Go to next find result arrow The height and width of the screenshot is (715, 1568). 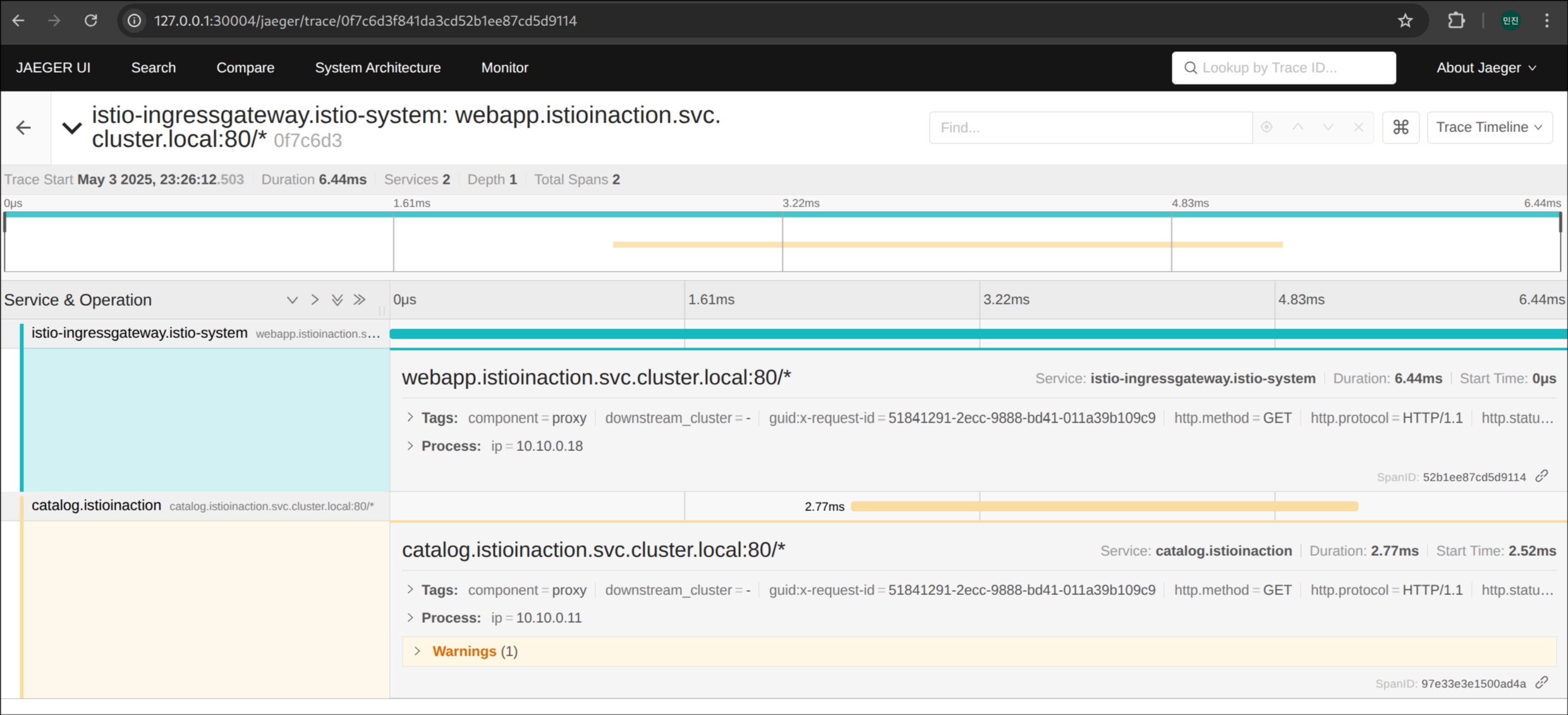coord(1328,127)
